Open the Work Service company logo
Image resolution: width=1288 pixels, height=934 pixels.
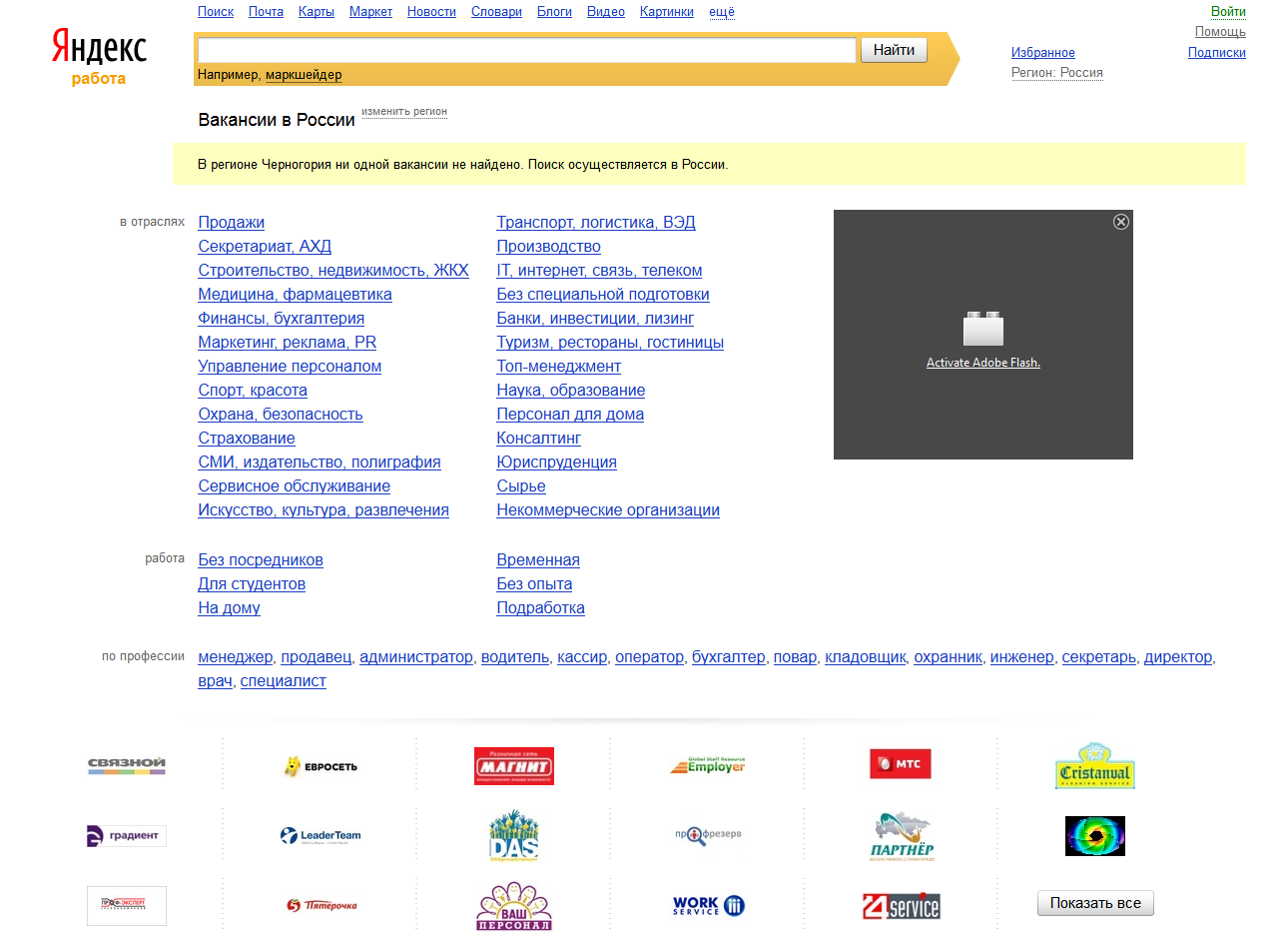coord(708,906)
